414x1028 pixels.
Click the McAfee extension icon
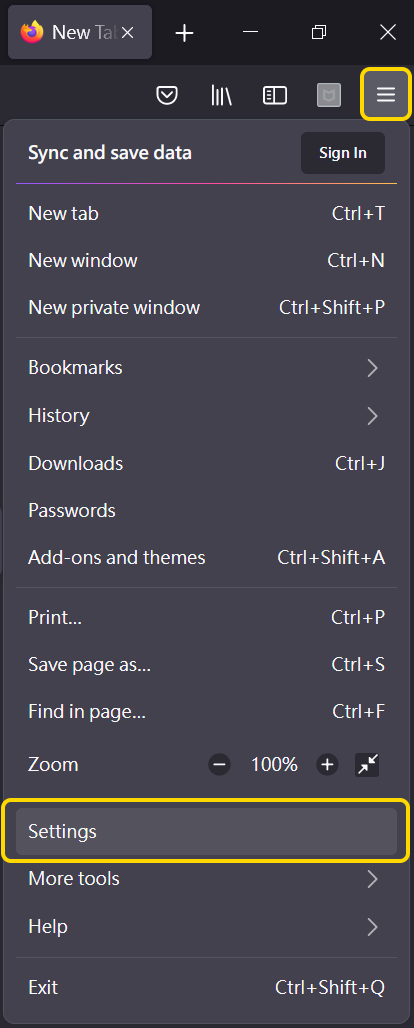coord(329,96)
